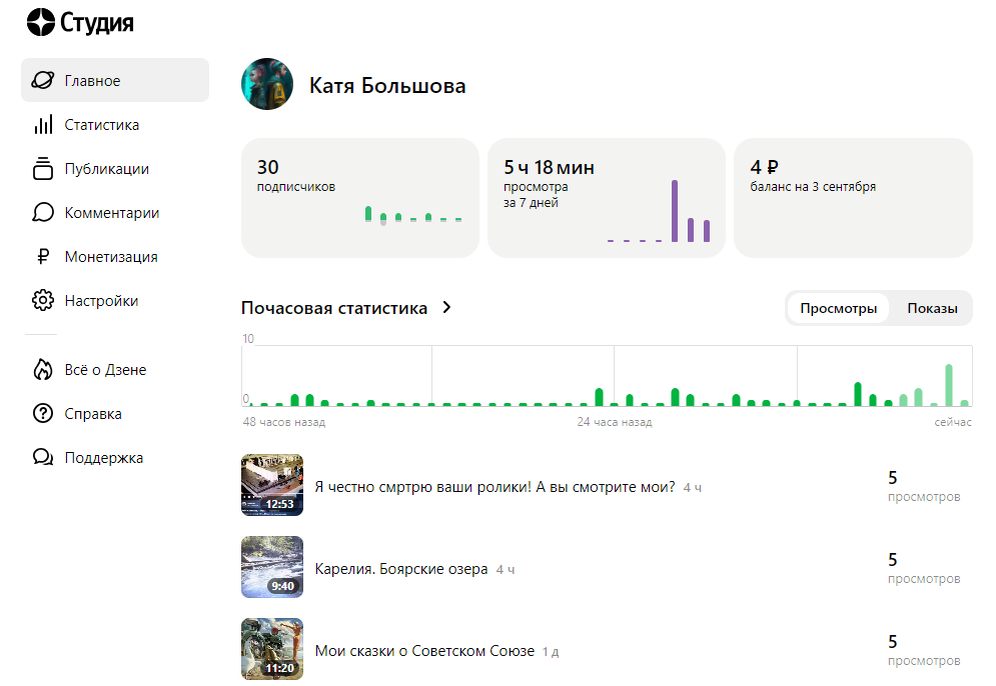Open the Настройки gear icon
The height and width of the screenshot is (686, 996).
43,300
